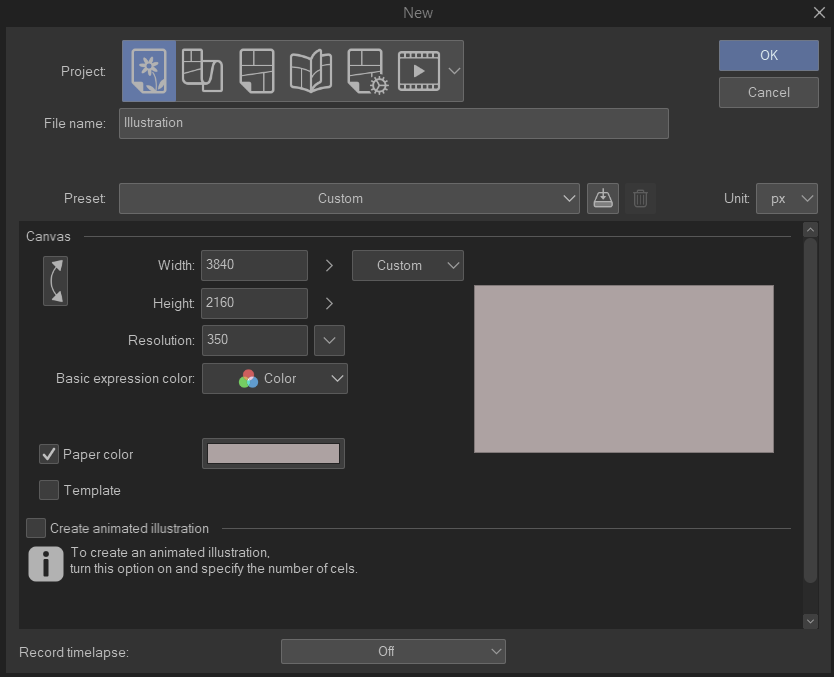Click the Width value field
The height and width of the screenshot is (677, 834).
(x=254, y=265)
